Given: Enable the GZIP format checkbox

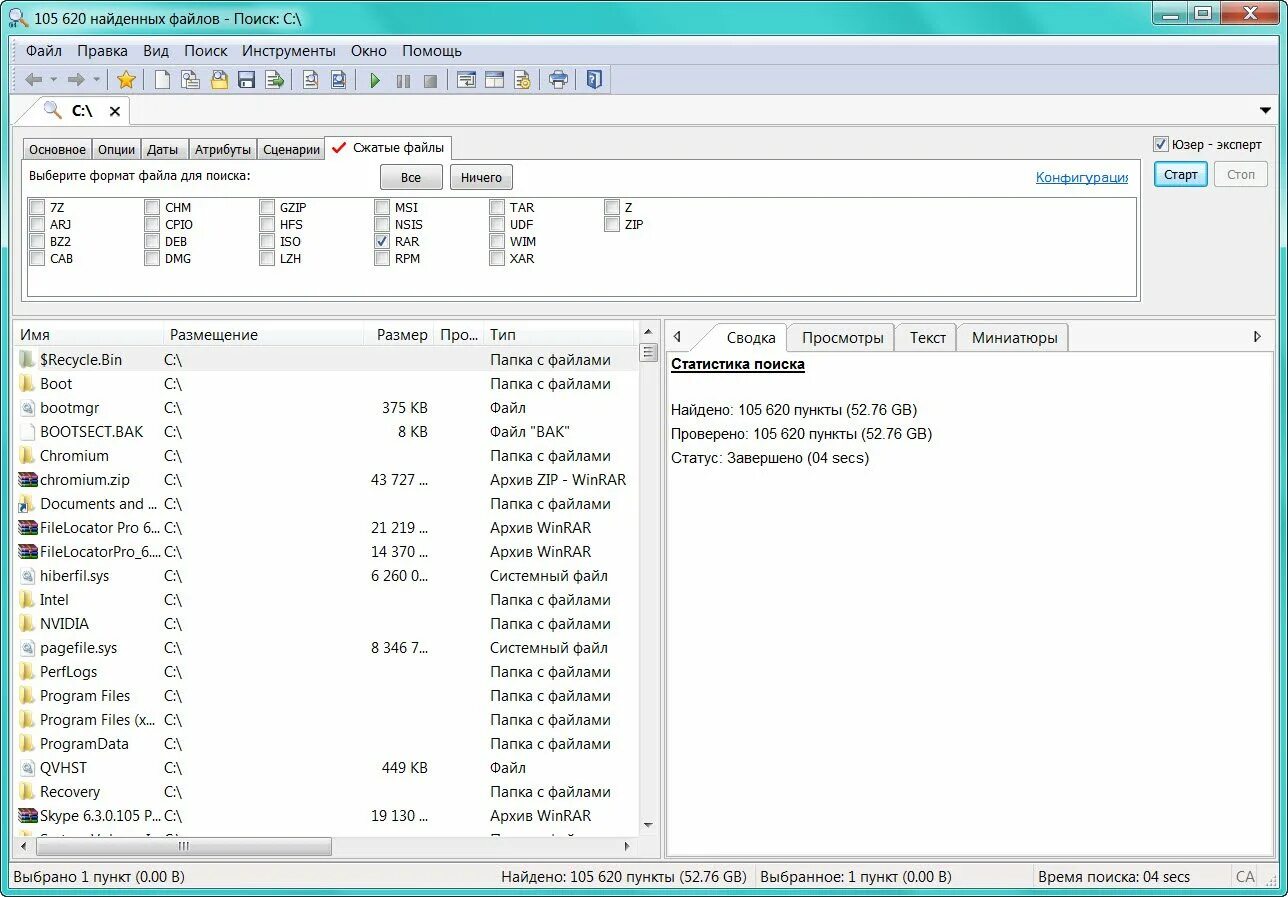Looking at the screenshot, I should pyautogui.click(x=267, y=207).
